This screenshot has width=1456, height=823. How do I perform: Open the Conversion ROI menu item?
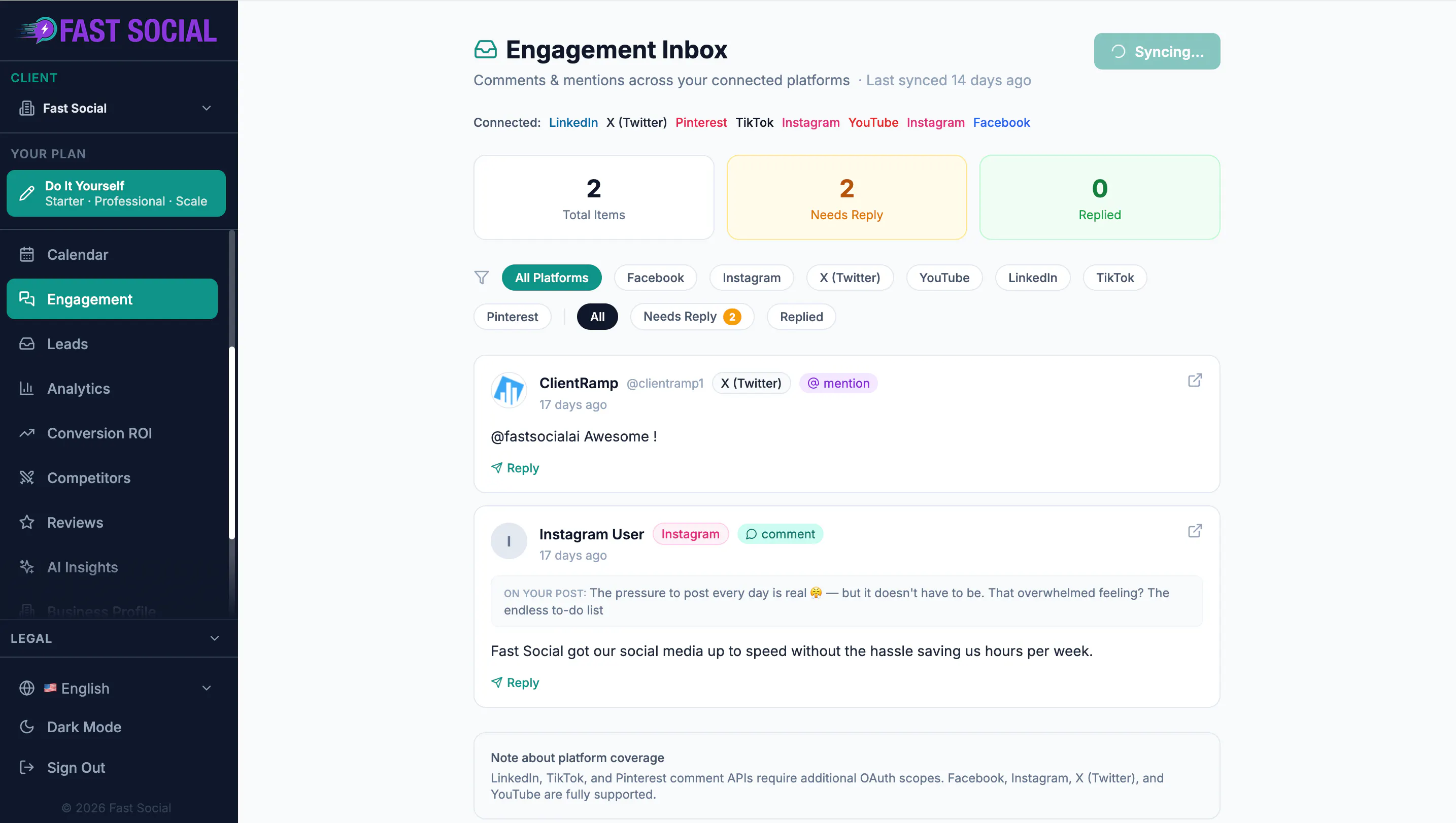click(112, 433)
